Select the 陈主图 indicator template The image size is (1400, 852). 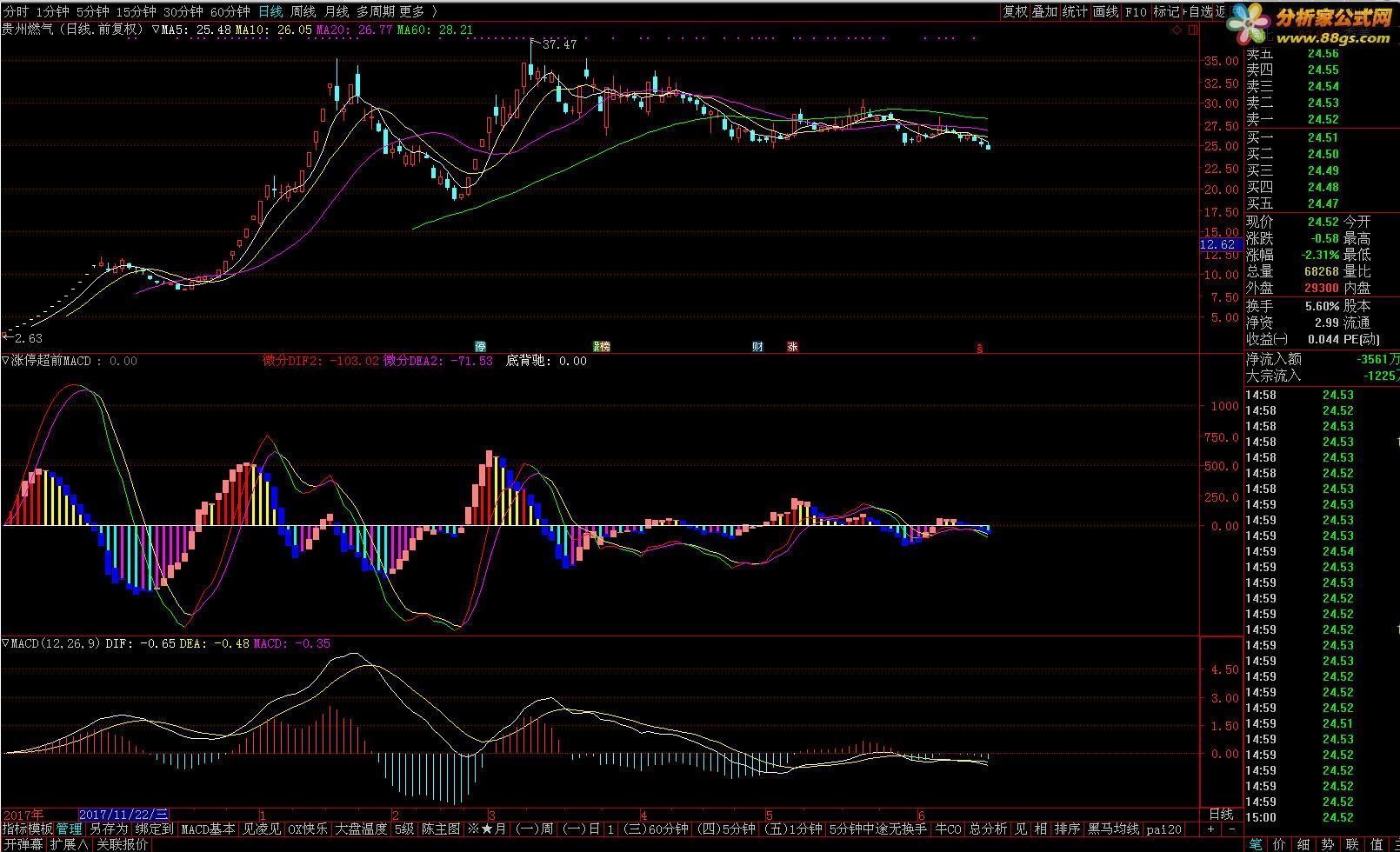pyautogui.click(x=441, y=829)
